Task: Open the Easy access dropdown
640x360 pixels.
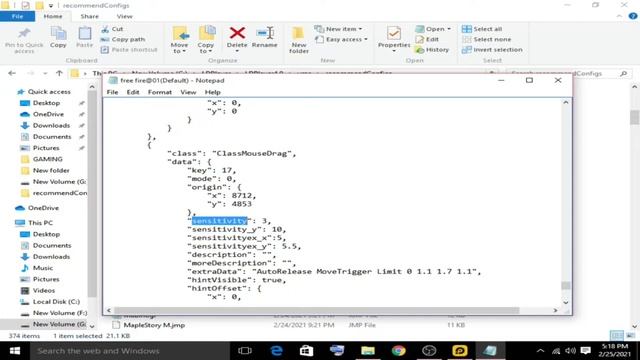Action: coord(341,39)
